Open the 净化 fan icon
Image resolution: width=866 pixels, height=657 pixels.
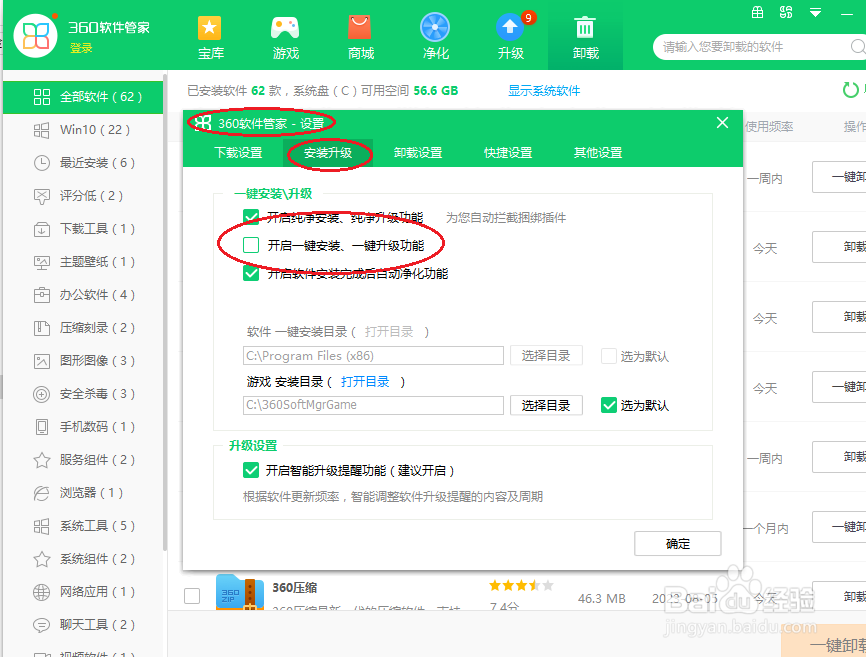435,28
